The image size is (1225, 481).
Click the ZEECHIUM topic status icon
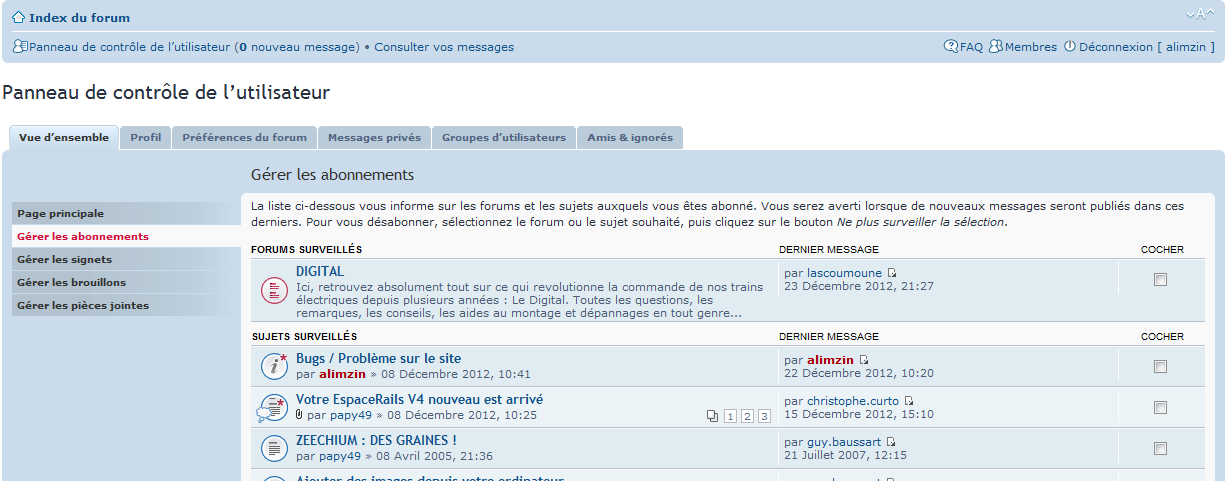pyautogui.click(x=274, y=448)
